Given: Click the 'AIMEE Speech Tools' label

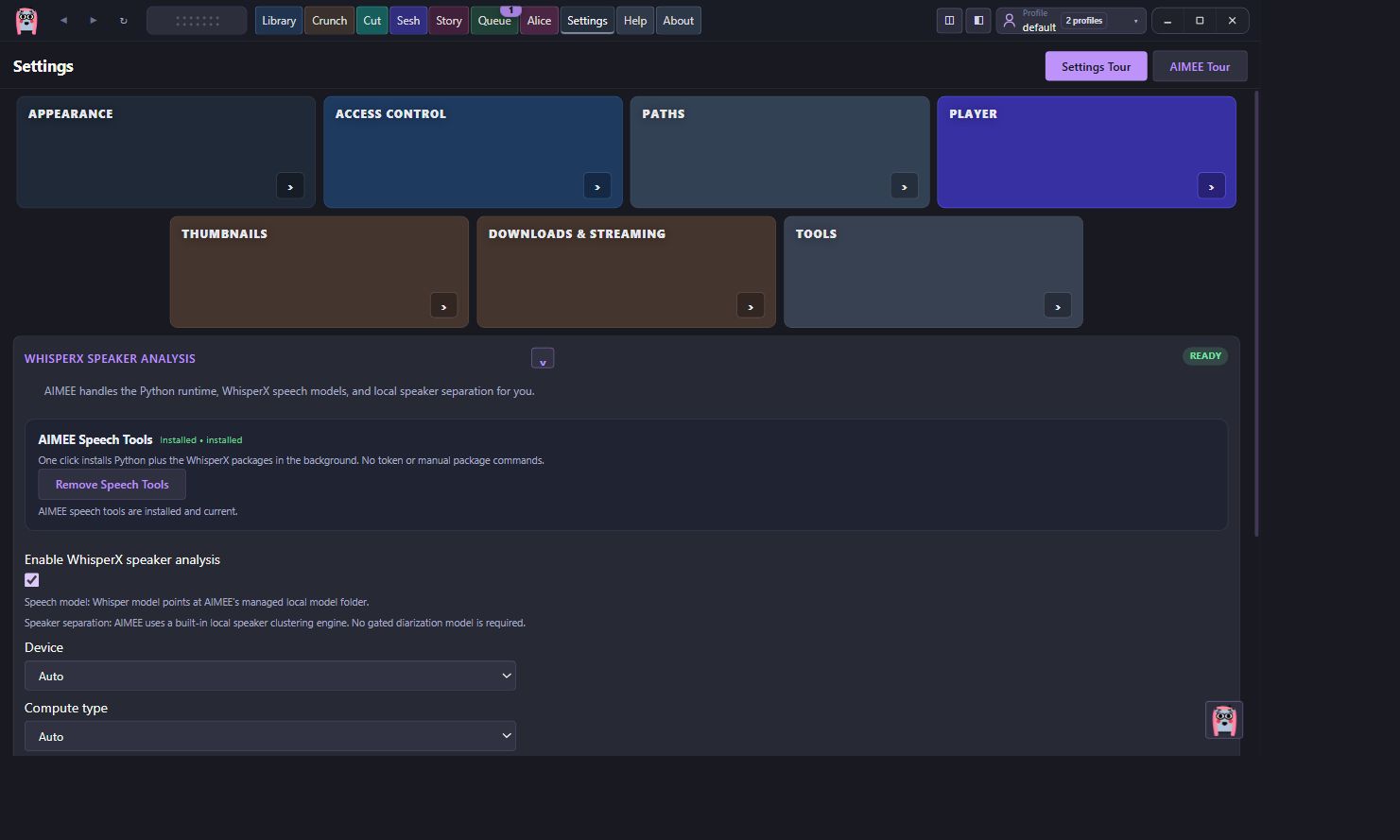Looking at the screenshot, I should [x=95, y=439].
